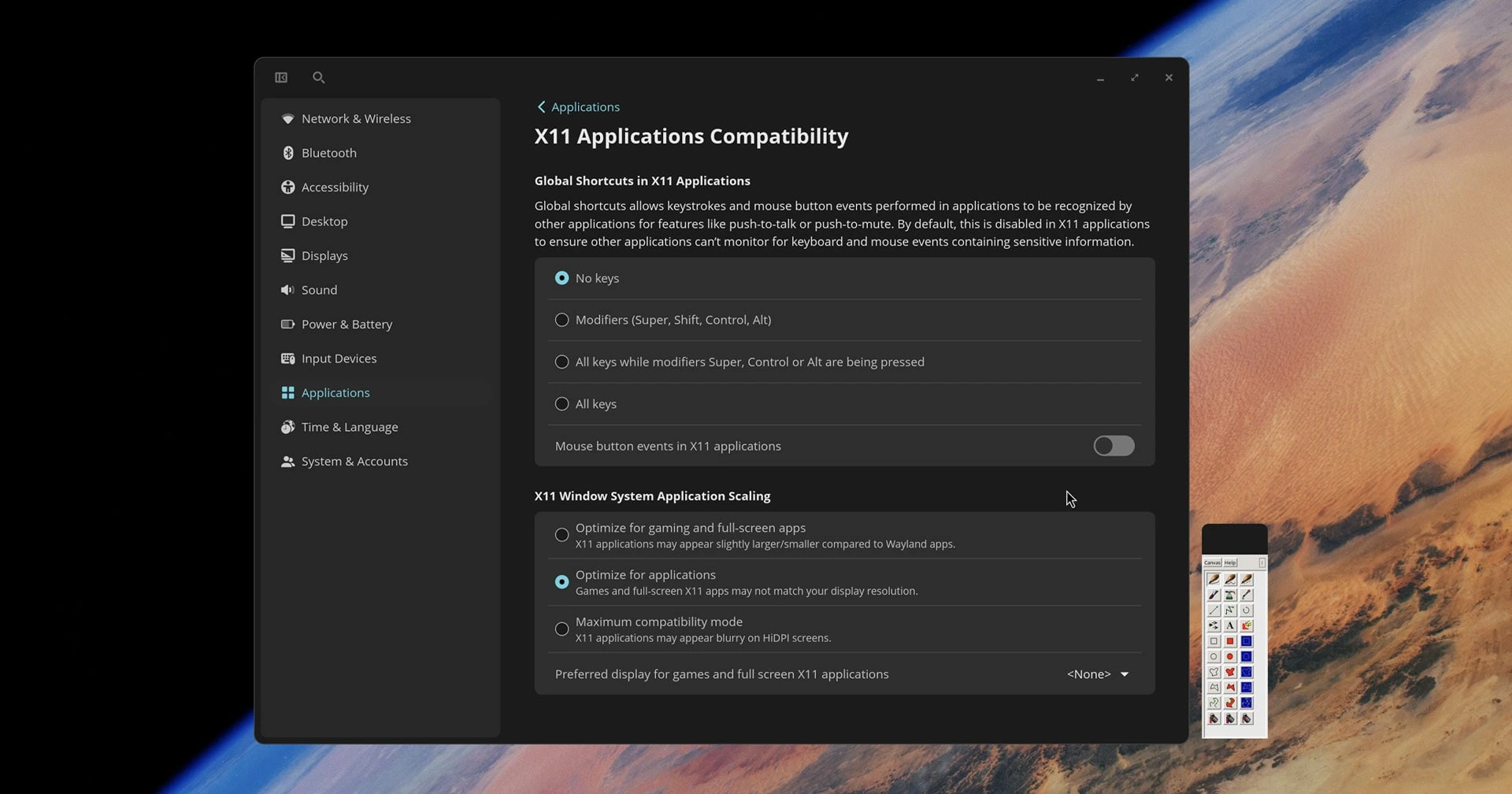Select the All keys radio option
The height and width of the screenshot is (794, 1512).
[x=844, y=403]
